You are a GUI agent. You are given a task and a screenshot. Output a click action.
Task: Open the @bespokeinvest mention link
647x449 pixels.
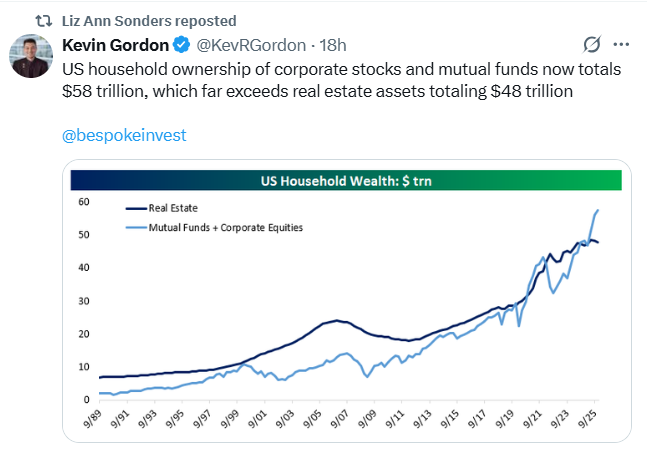pos(124,135)
